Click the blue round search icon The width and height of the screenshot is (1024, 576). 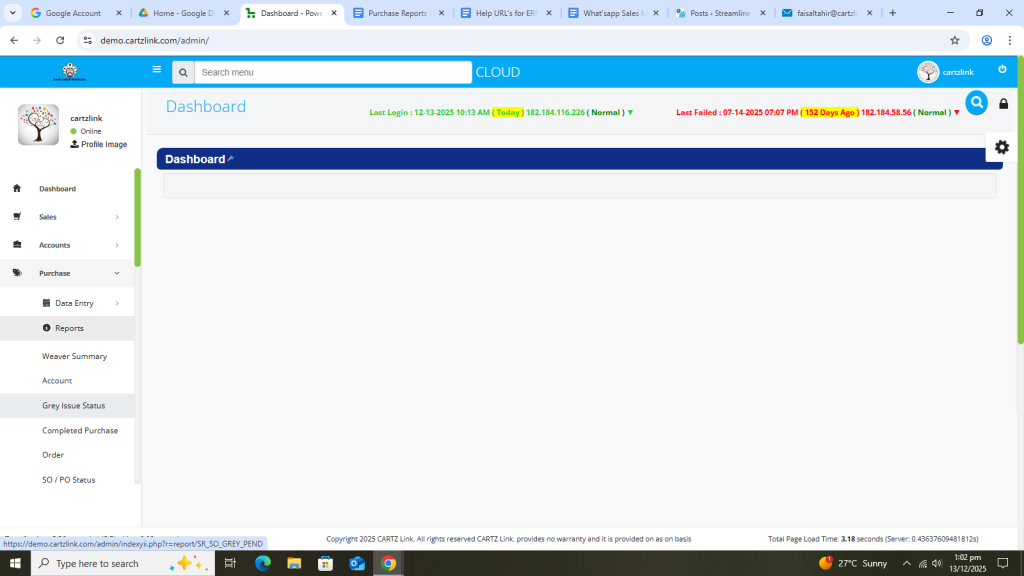coord(976,102)
